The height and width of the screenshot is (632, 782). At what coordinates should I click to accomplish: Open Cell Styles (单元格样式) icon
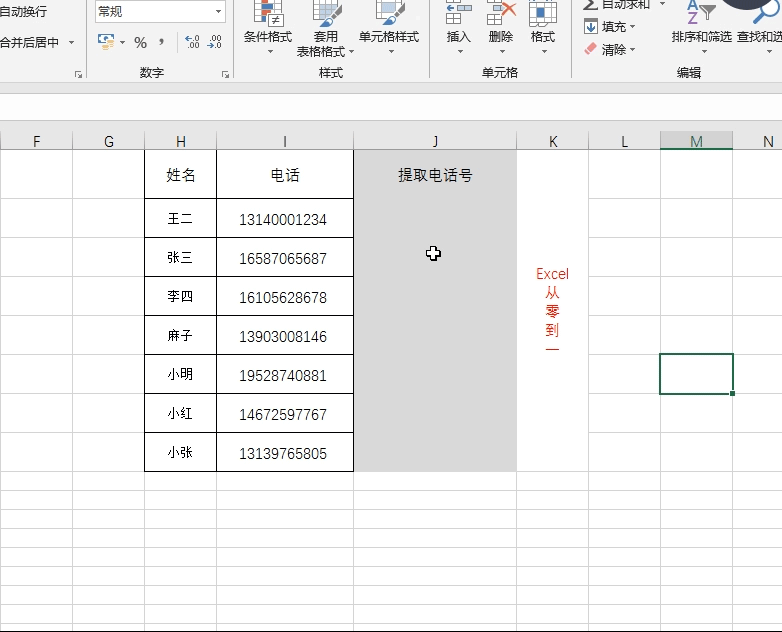[389, 13]
